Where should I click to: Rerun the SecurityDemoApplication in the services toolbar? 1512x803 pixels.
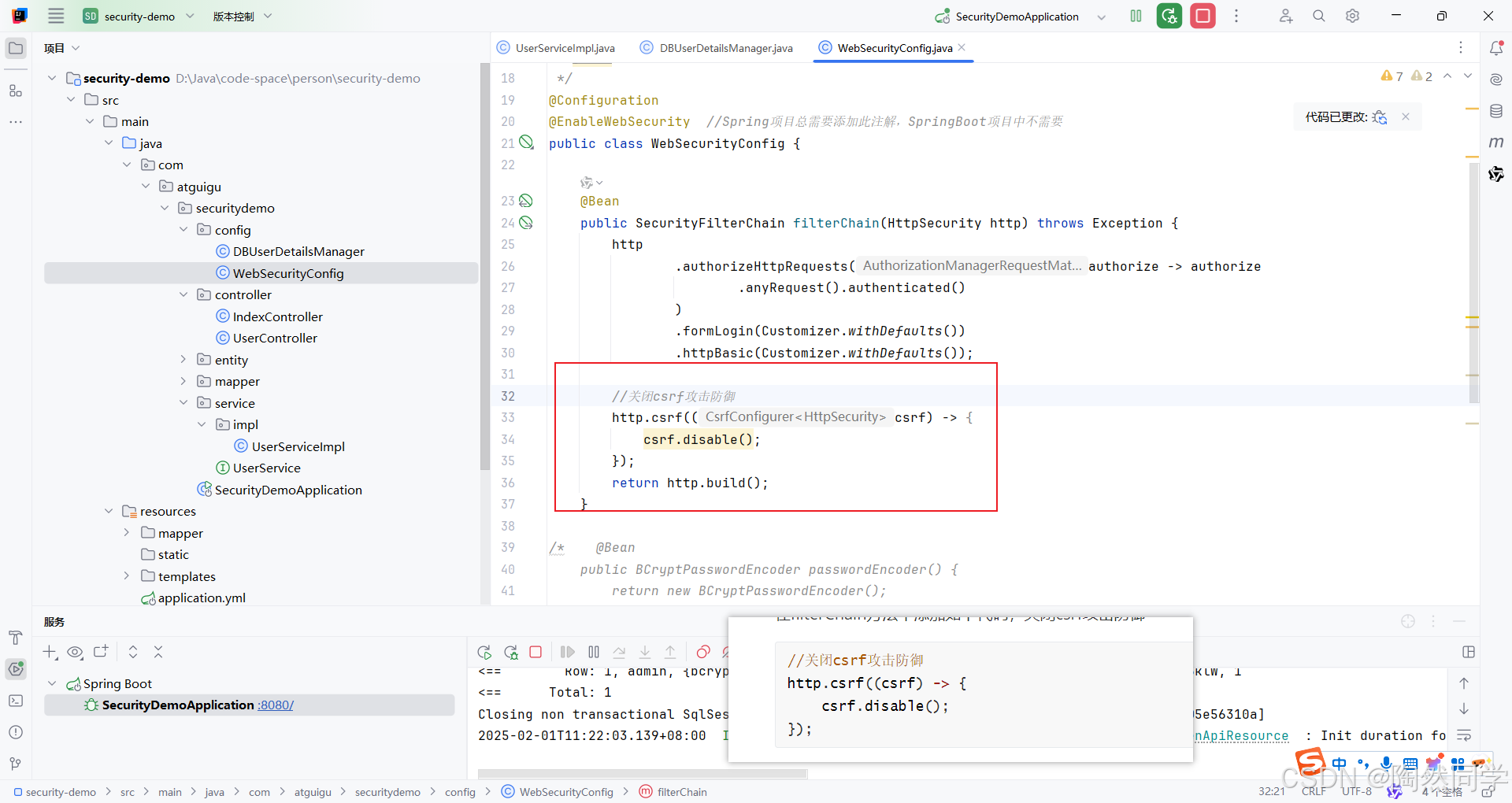point(484,652)
